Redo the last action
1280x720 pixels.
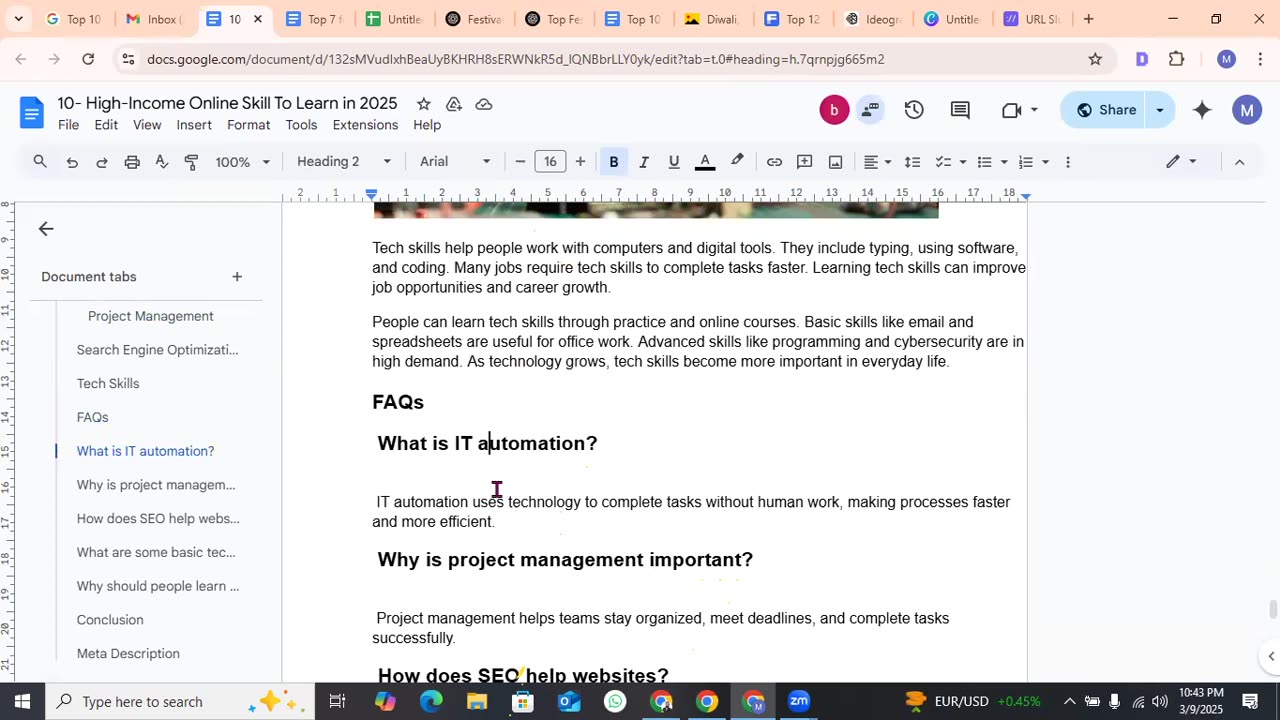tap(102, 162)
